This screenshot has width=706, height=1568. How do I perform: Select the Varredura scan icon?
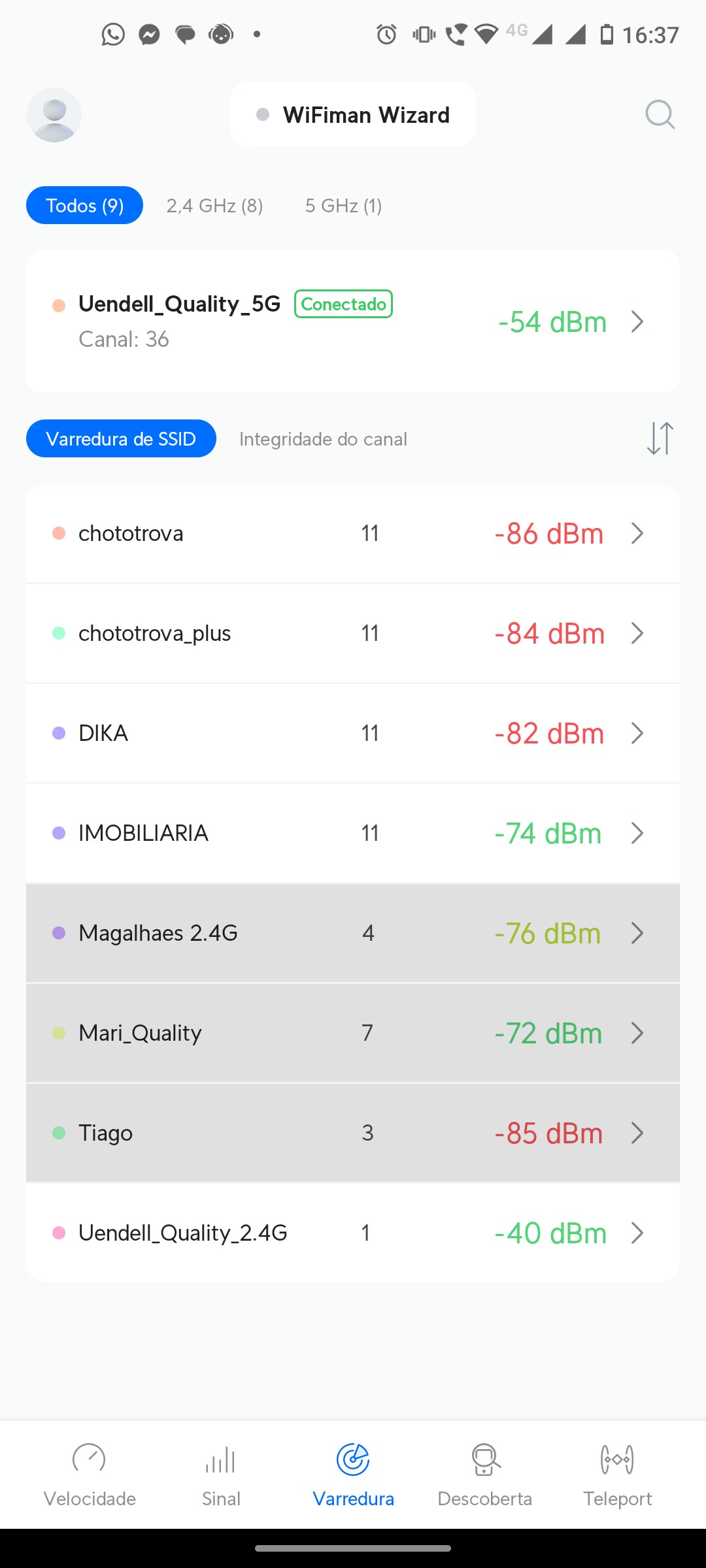click(353, 1460)
